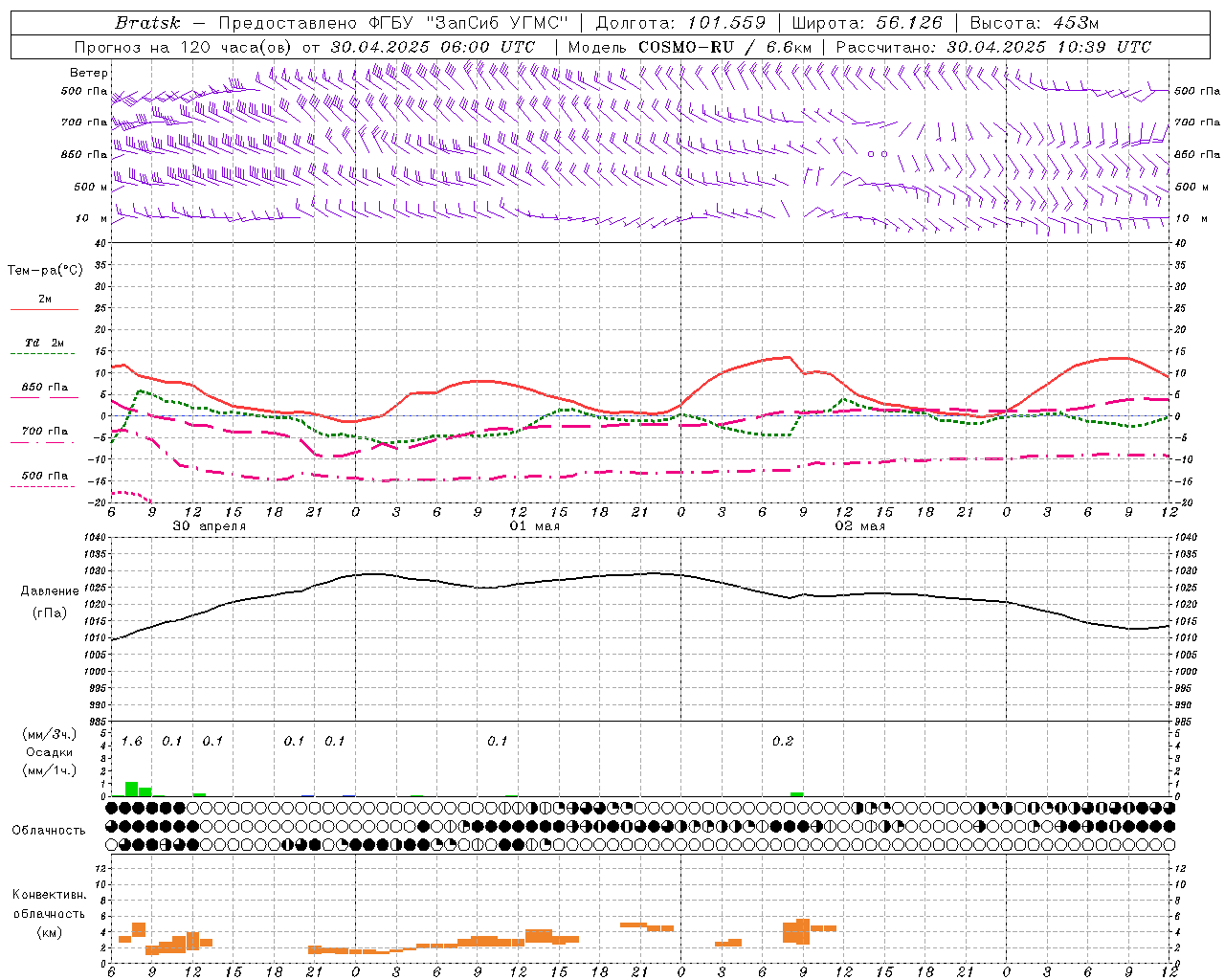Click the "Прогноз на 120 часа(ов)" text
Screen dimensions: 1225x980
click(x=184, y=47)
